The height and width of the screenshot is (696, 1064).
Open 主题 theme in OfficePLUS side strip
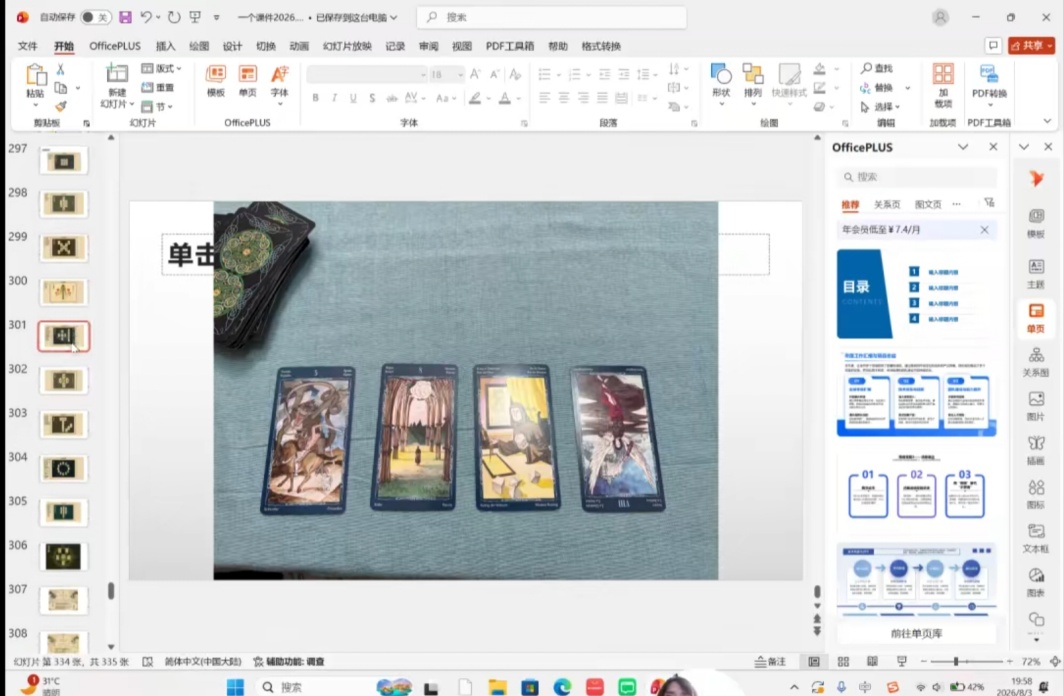(1036, 273)
